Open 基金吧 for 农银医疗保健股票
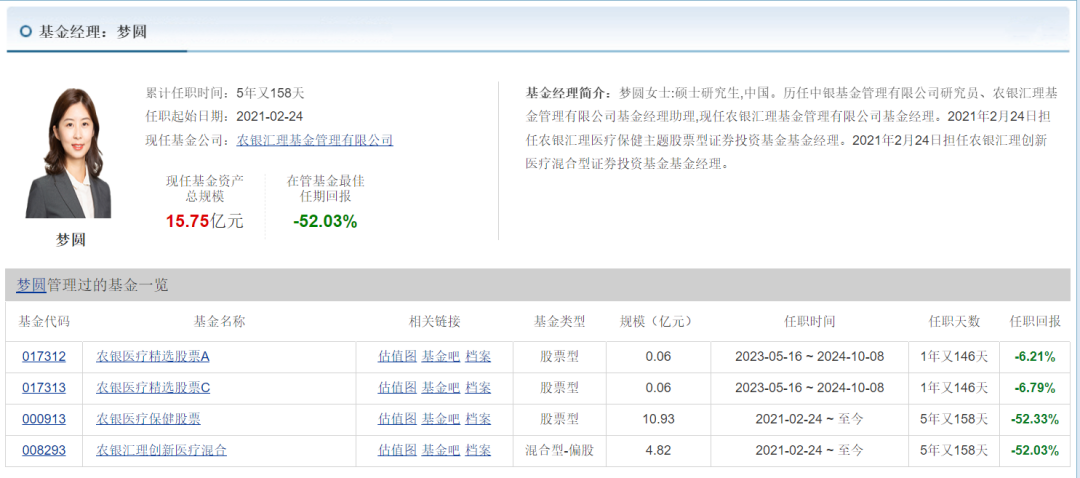The height and width of the screenshot is (478, 1080). point(441,419)
